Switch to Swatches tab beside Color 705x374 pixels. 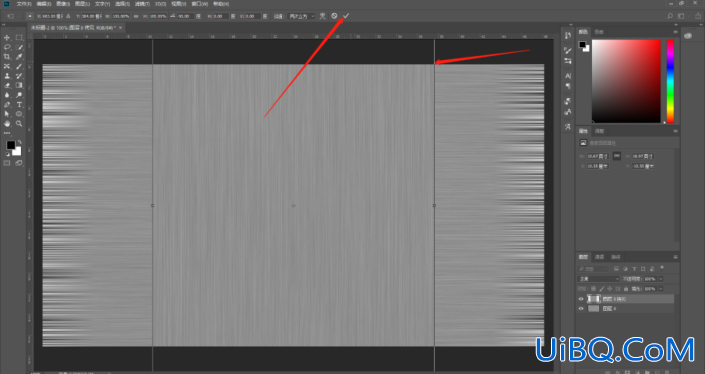(x=599, y=32)
